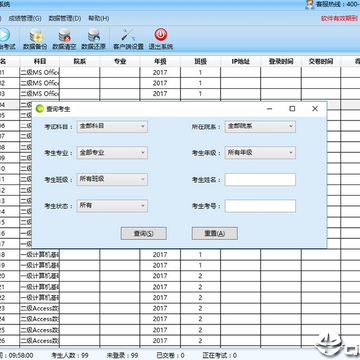
Task: Focus the 考生考号 text field
Action: tap(260, 206)
